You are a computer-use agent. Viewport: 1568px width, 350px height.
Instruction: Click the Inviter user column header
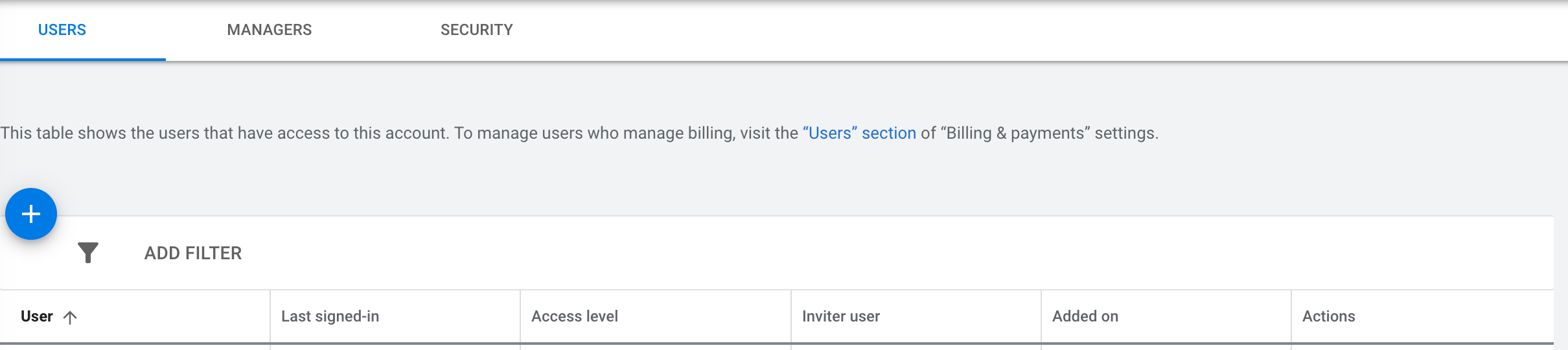click(x=841, y=316)
